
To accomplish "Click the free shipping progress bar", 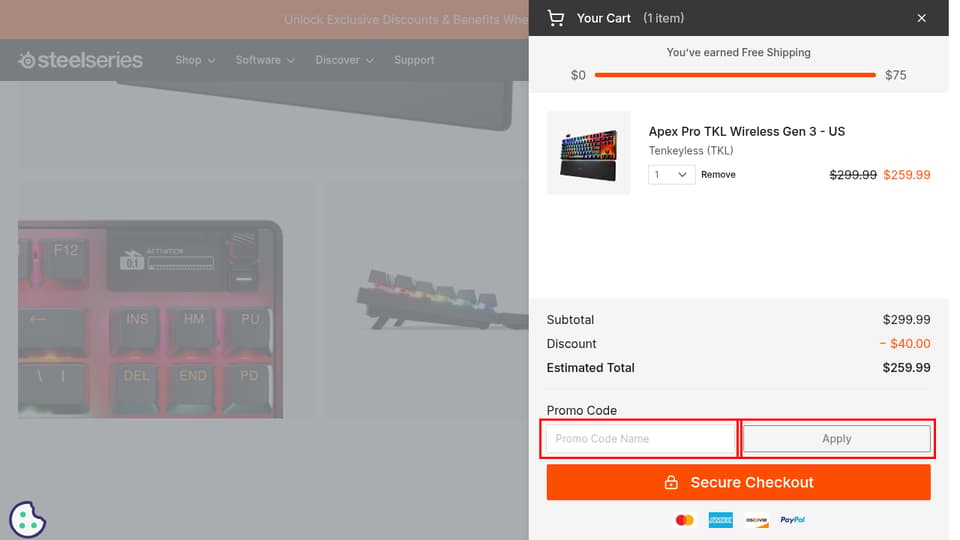I will pos(735,75).
